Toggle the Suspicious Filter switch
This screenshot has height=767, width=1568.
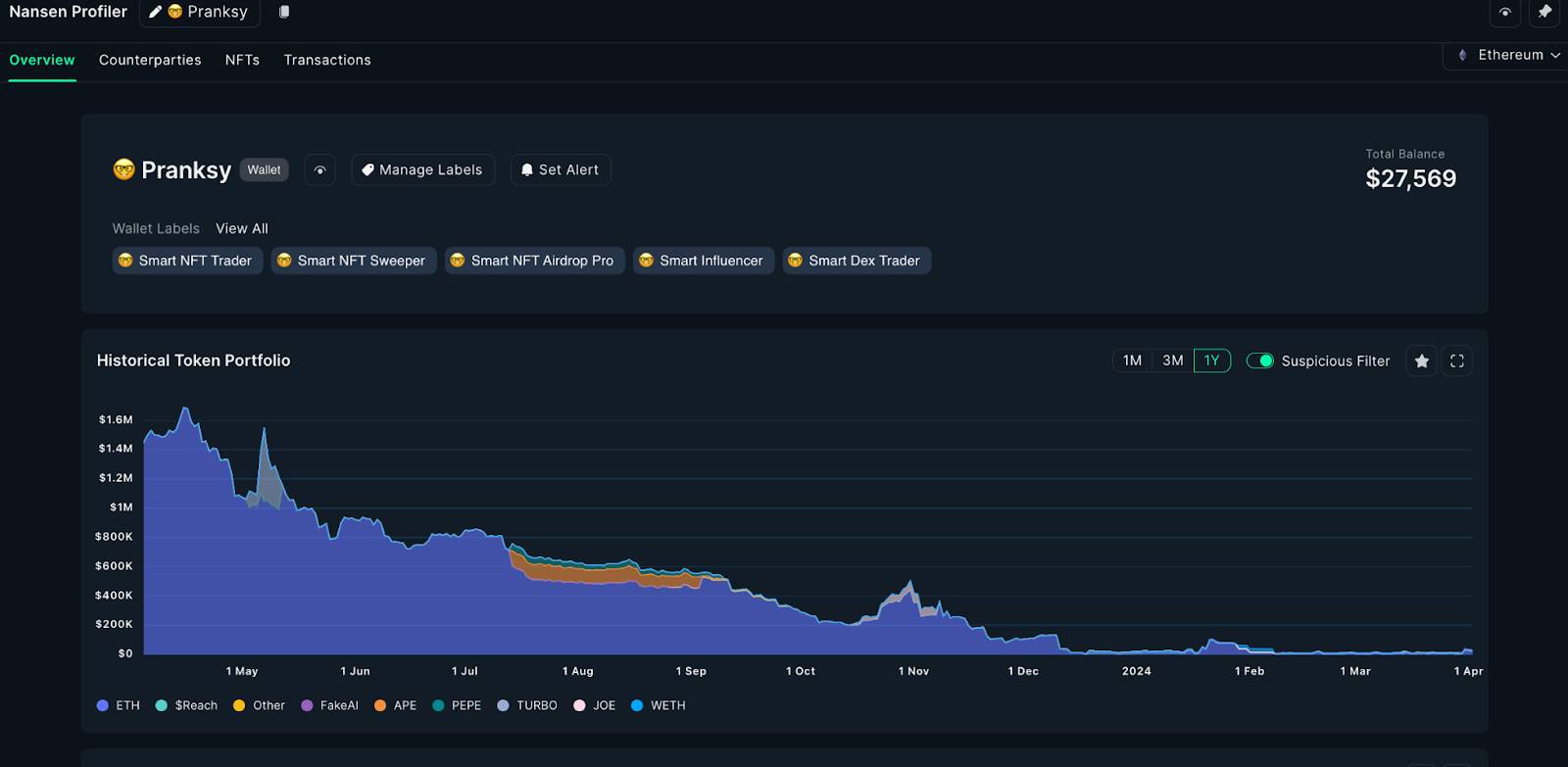(x=1259, y=360)
